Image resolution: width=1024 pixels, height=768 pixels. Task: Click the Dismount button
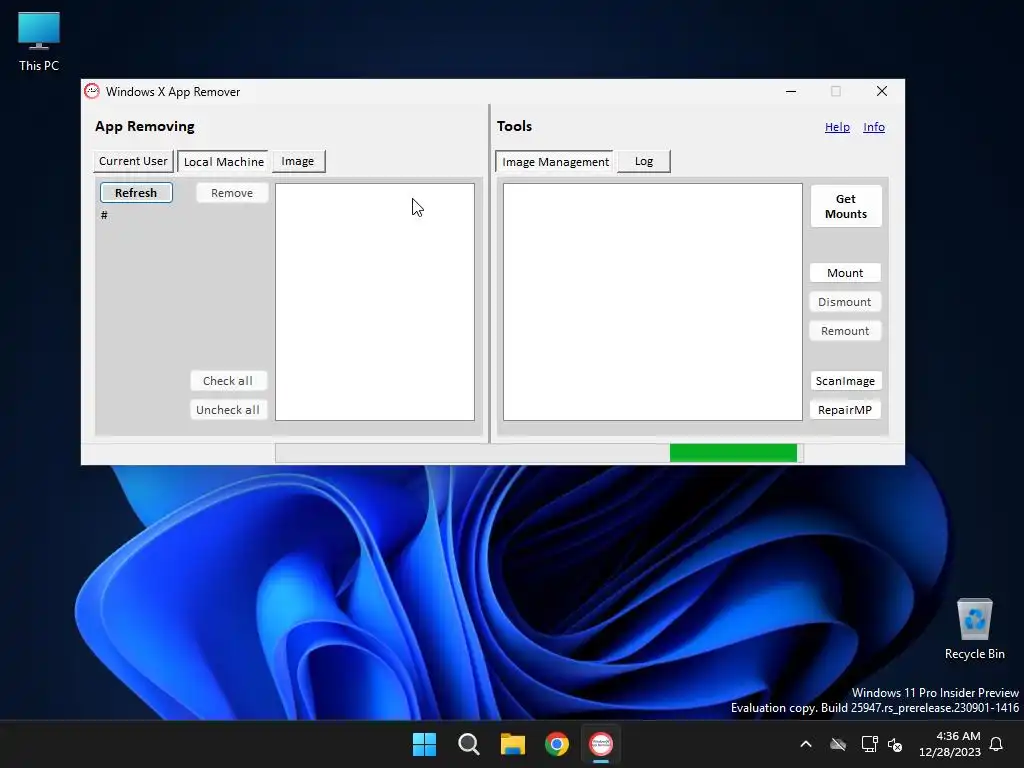tap(845, 302)
